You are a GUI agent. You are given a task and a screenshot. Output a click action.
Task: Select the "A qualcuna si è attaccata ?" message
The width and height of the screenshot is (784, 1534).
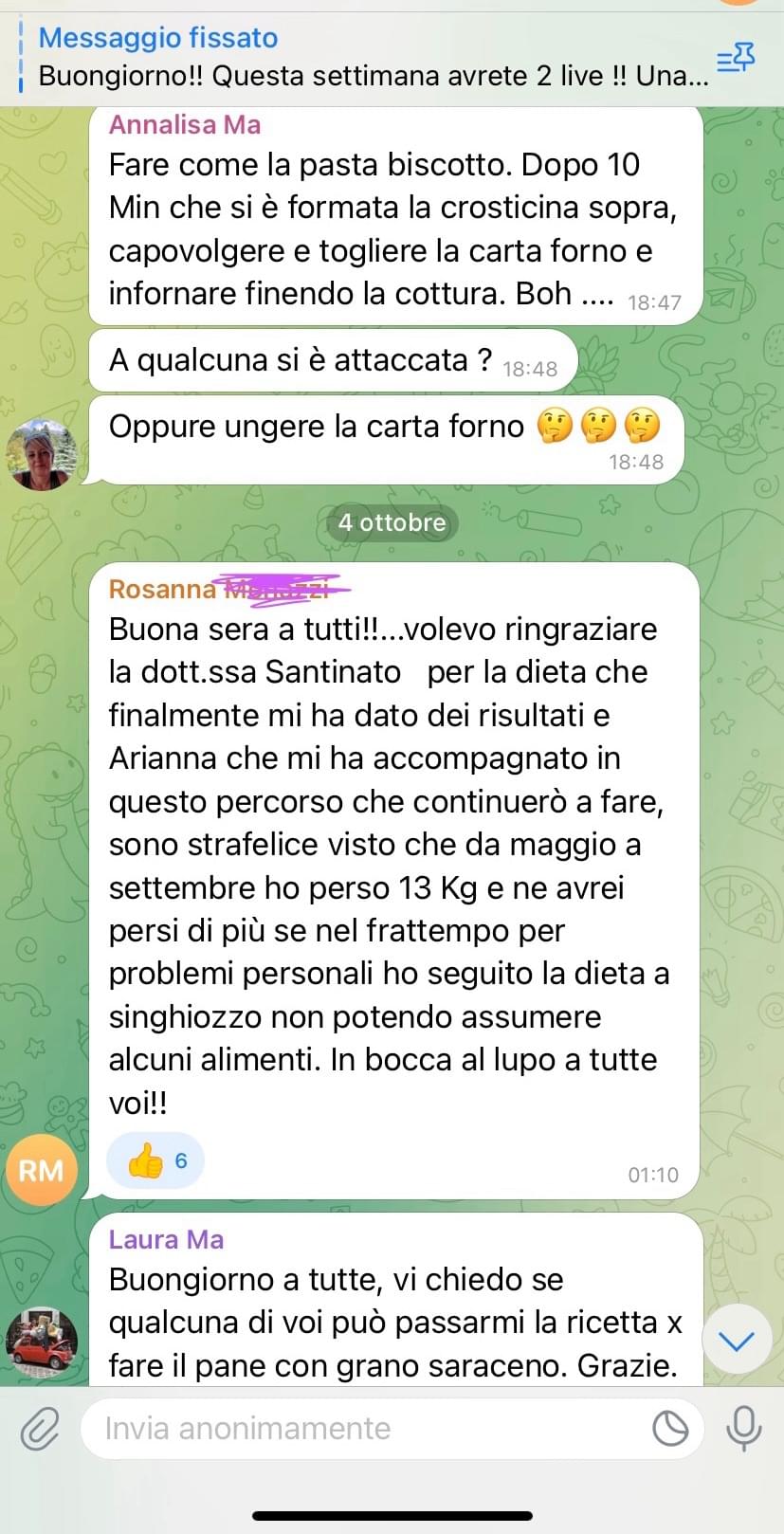(x=333, y=360)
